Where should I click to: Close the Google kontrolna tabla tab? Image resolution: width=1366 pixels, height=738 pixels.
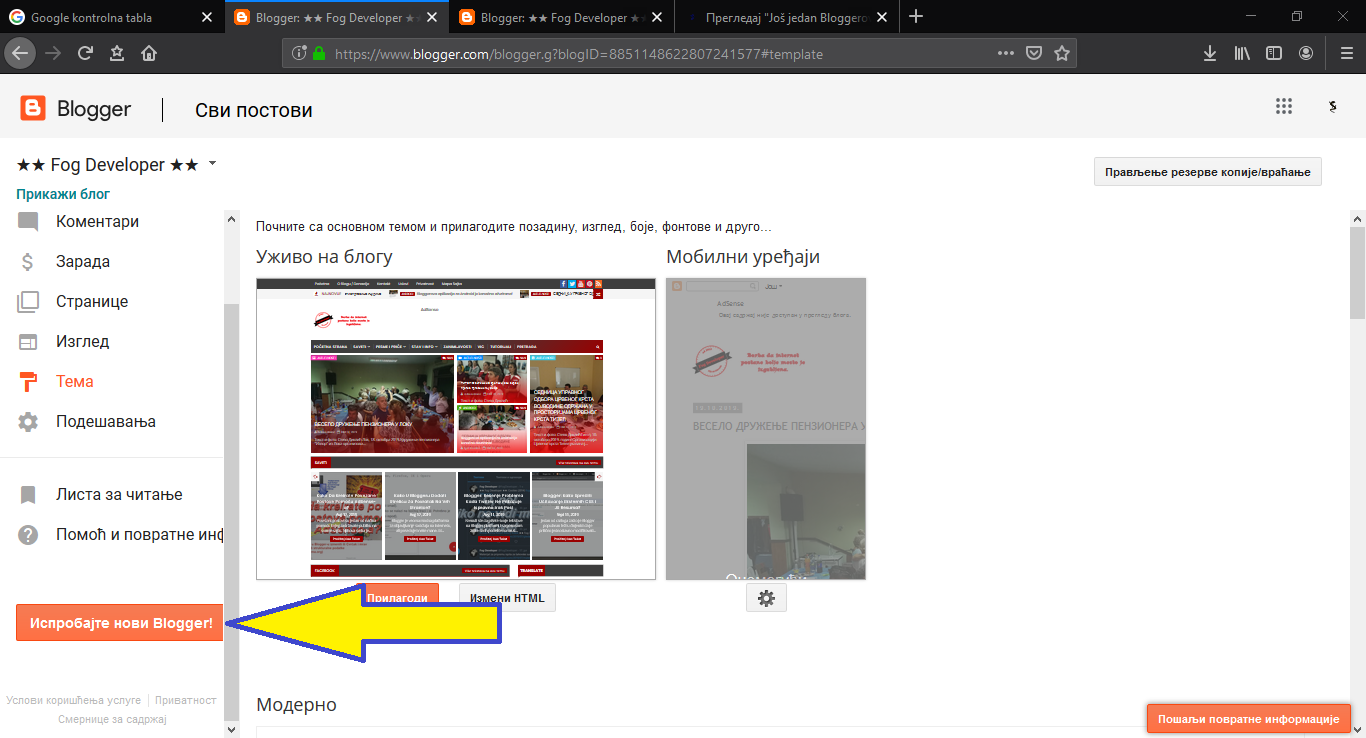click(207, 17)
